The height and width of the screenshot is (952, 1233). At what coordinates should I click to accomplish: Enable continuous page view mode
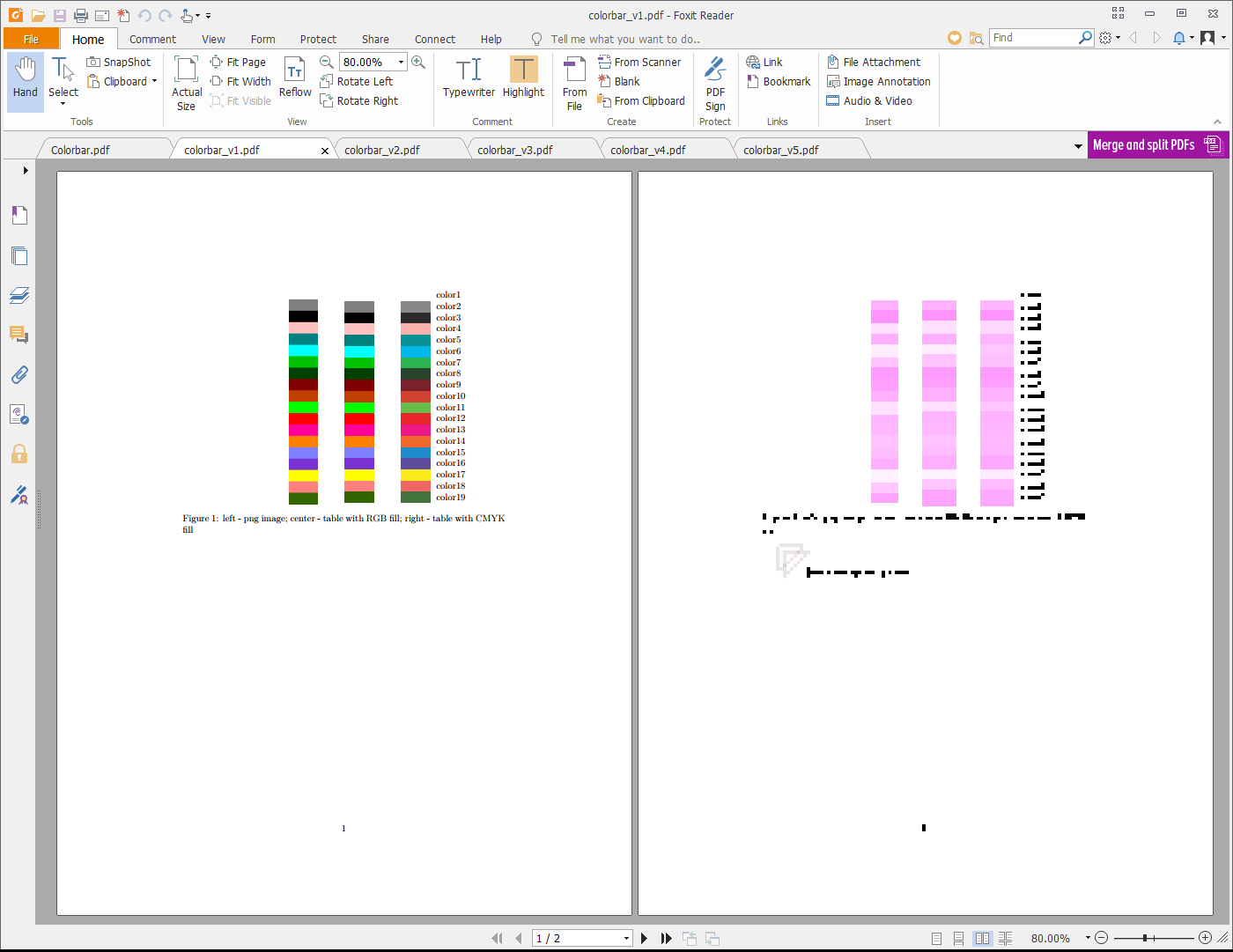(x=959, y=939)
